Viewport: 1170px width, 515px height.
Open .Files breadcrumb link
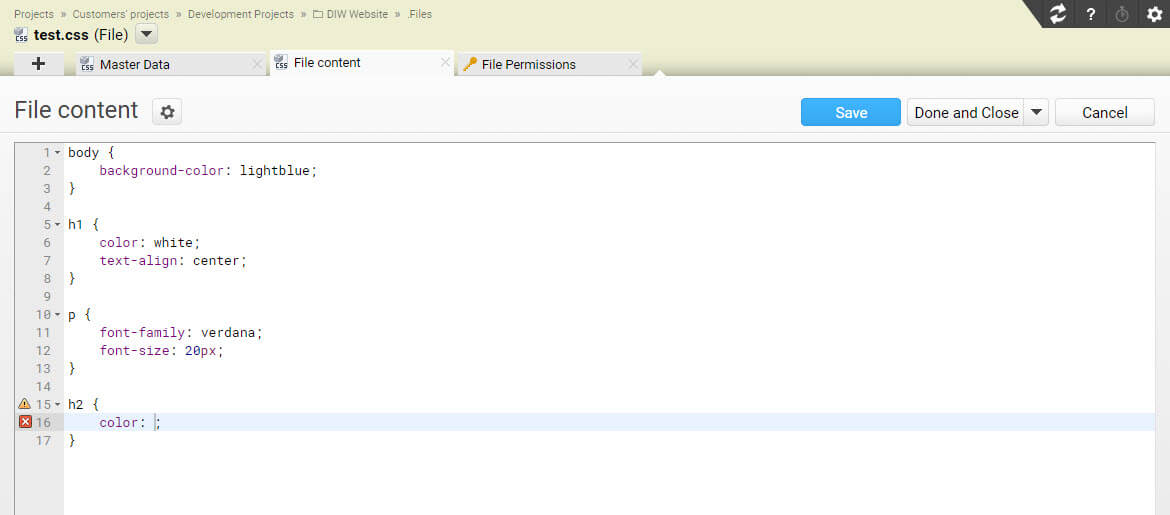click(x=419, y=14)
